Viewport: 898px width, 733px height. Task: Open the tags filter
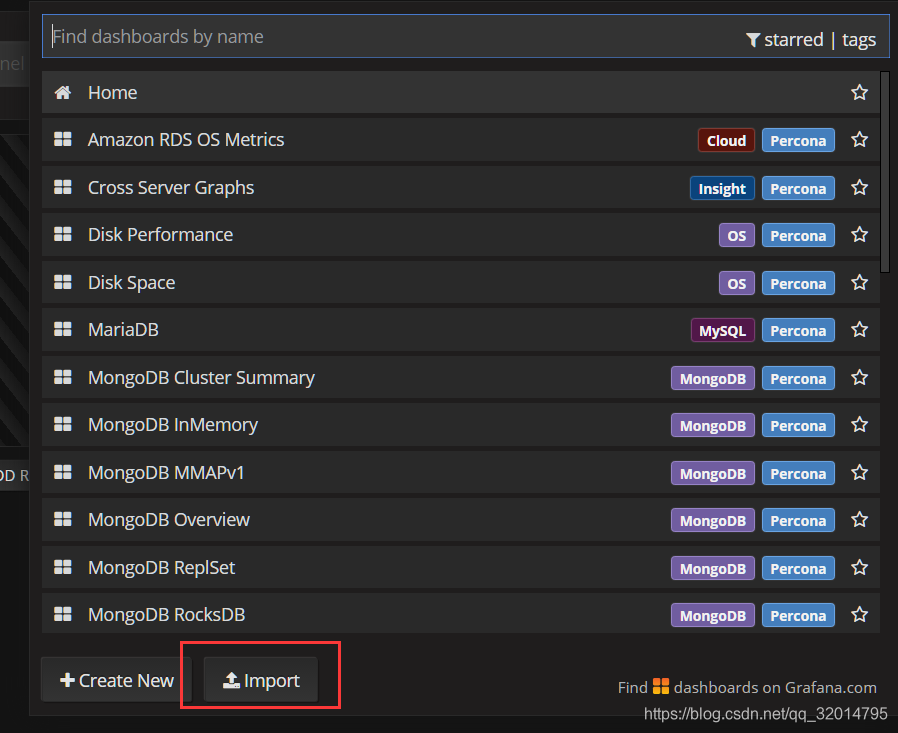click(x=858, y=40)
